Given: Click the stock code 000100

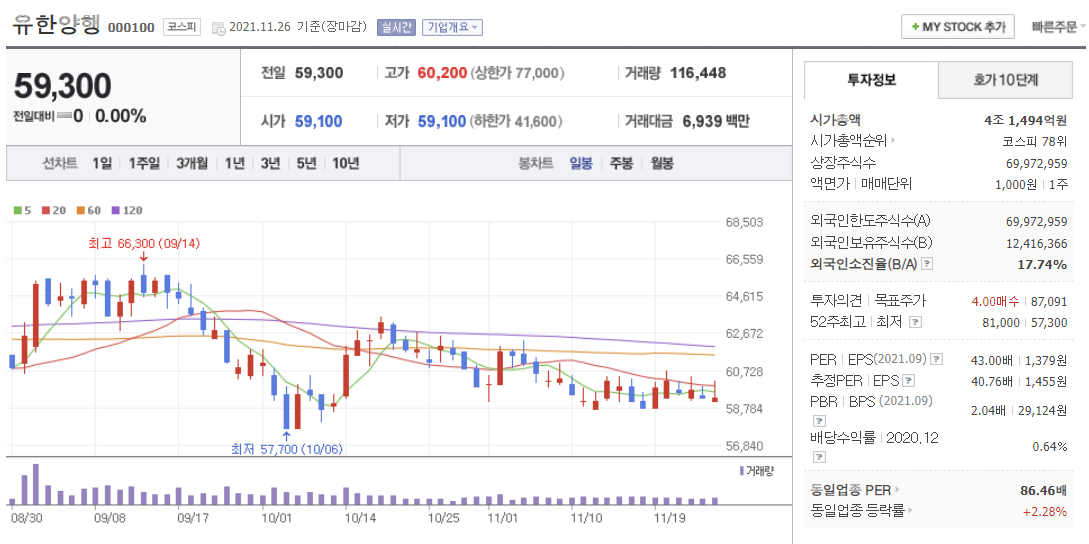Looking at the screenshot, I should click(x=131, y=28).
